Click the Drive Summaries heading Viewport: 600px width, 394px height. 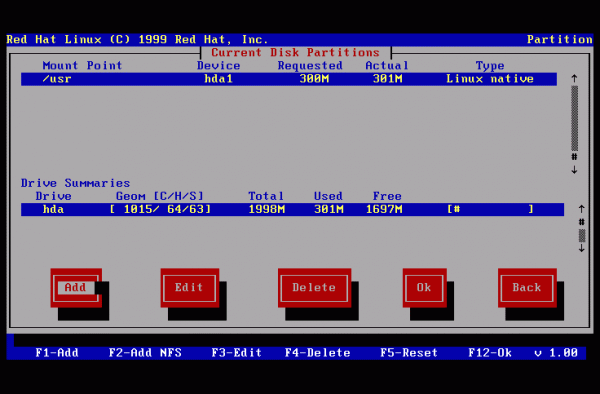(x=75, y=183)
